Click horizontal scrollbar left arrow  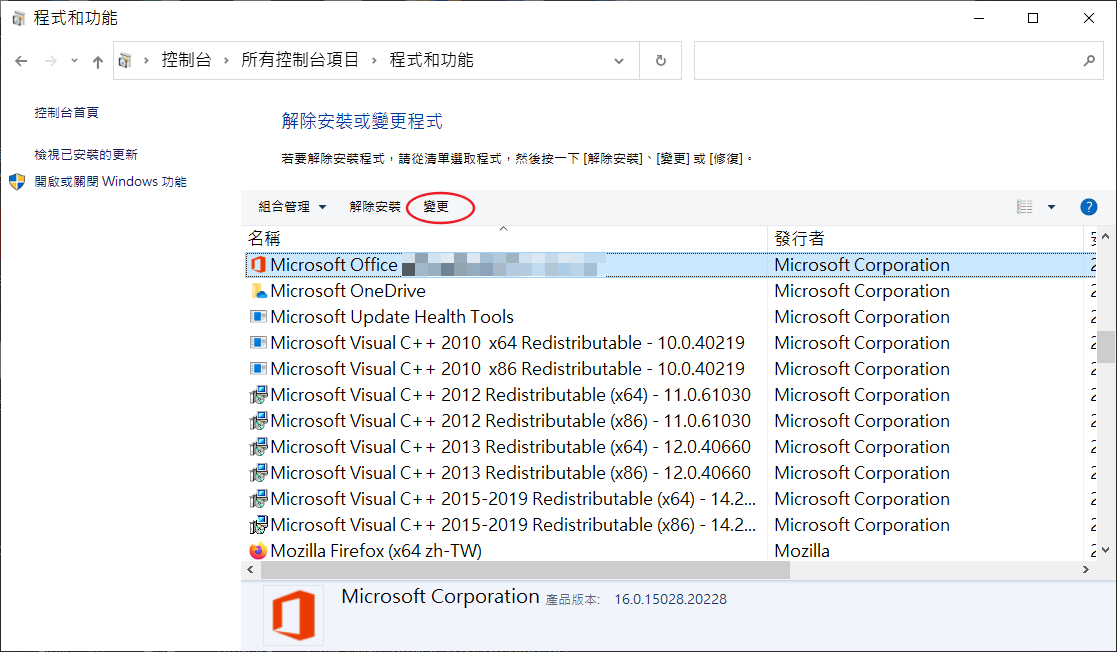(x=250, y=569)
